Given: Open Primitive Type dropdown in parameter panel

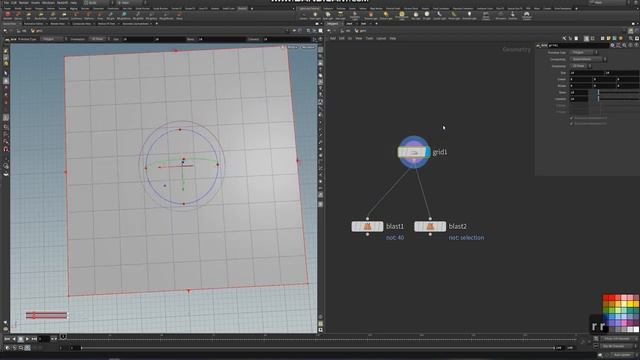Looking at the screenshot, I should [584, 52].
